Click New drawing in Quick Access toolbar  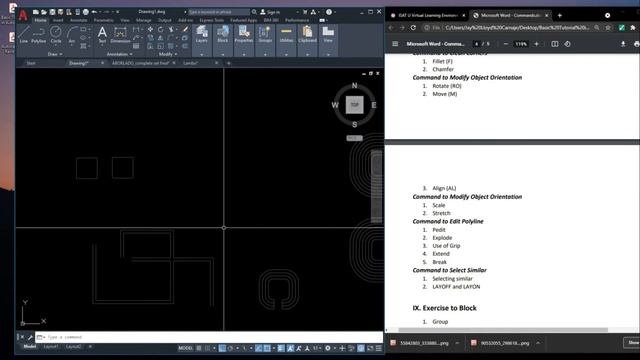[36, 12]
